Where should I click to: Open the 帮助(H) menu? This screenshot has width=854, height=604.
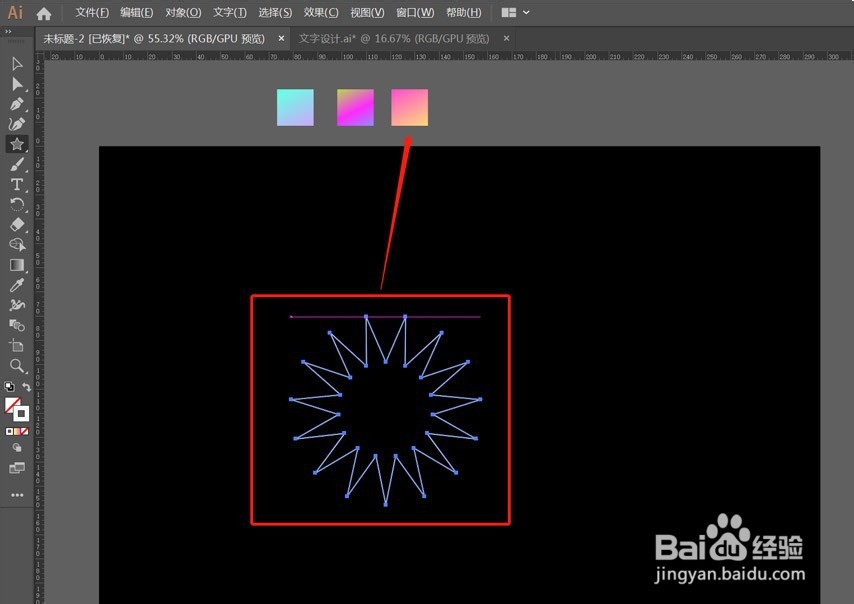tap(463, 12)
